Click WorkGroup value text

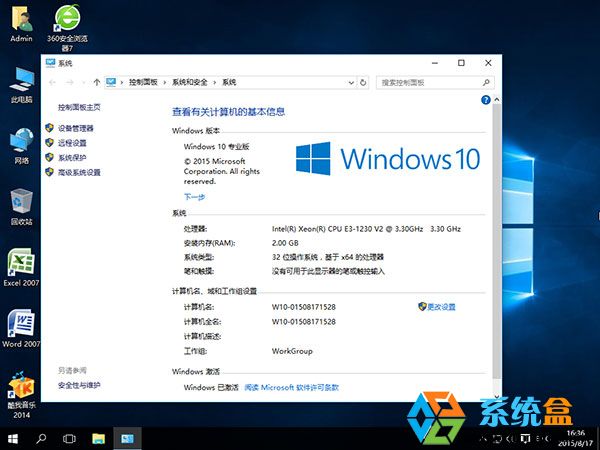(292, 351)
